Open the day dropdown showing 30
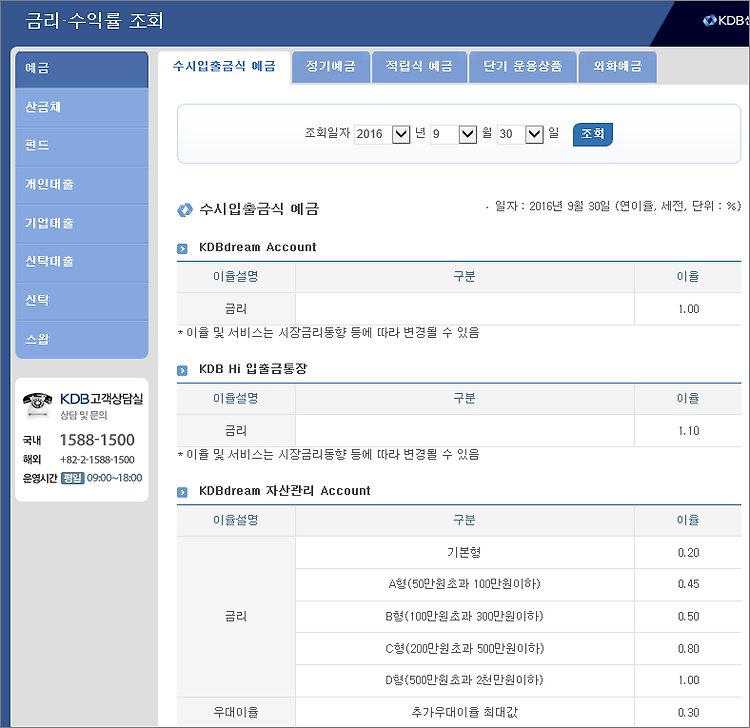The height and width of the screenshot is (728, 750). pos(520,134)
